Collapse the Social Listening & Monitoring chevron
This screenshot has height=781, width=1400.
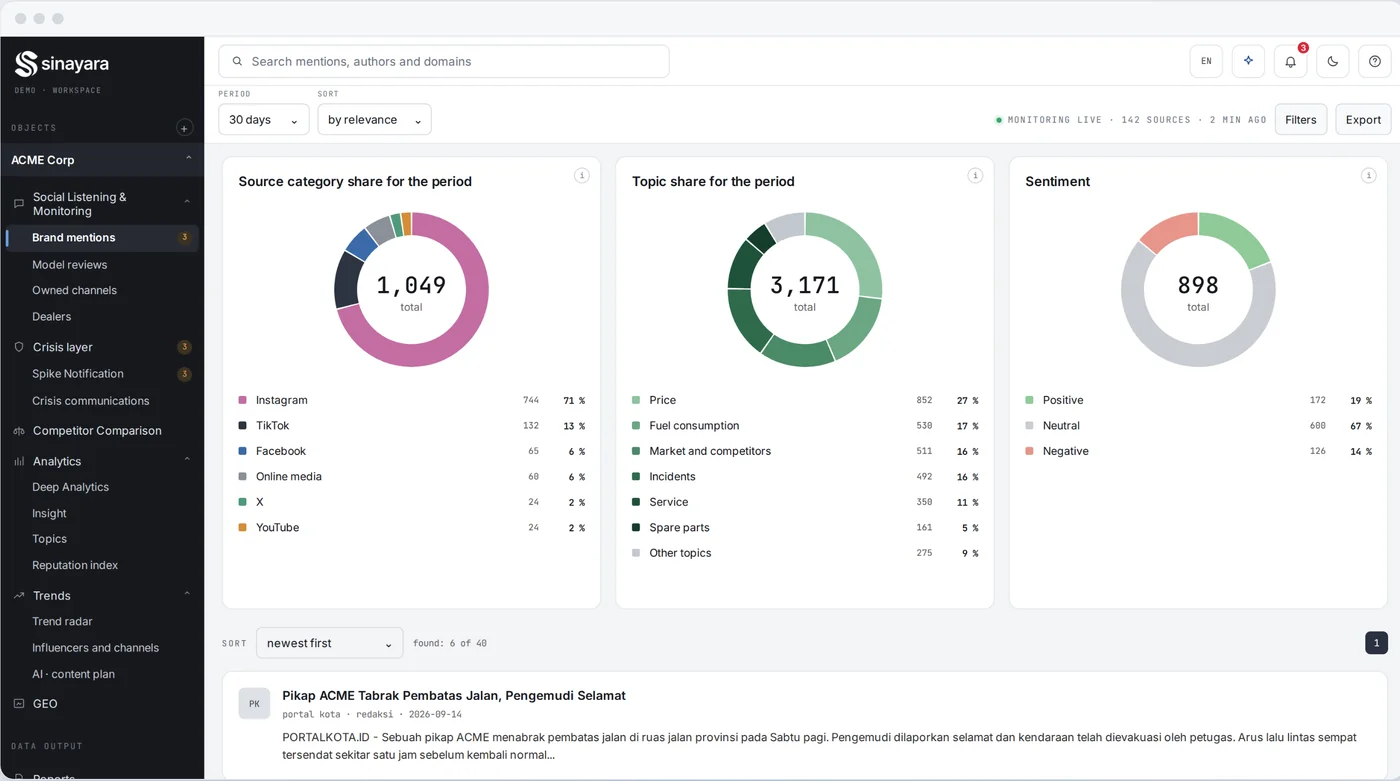(x=187, y=202)
